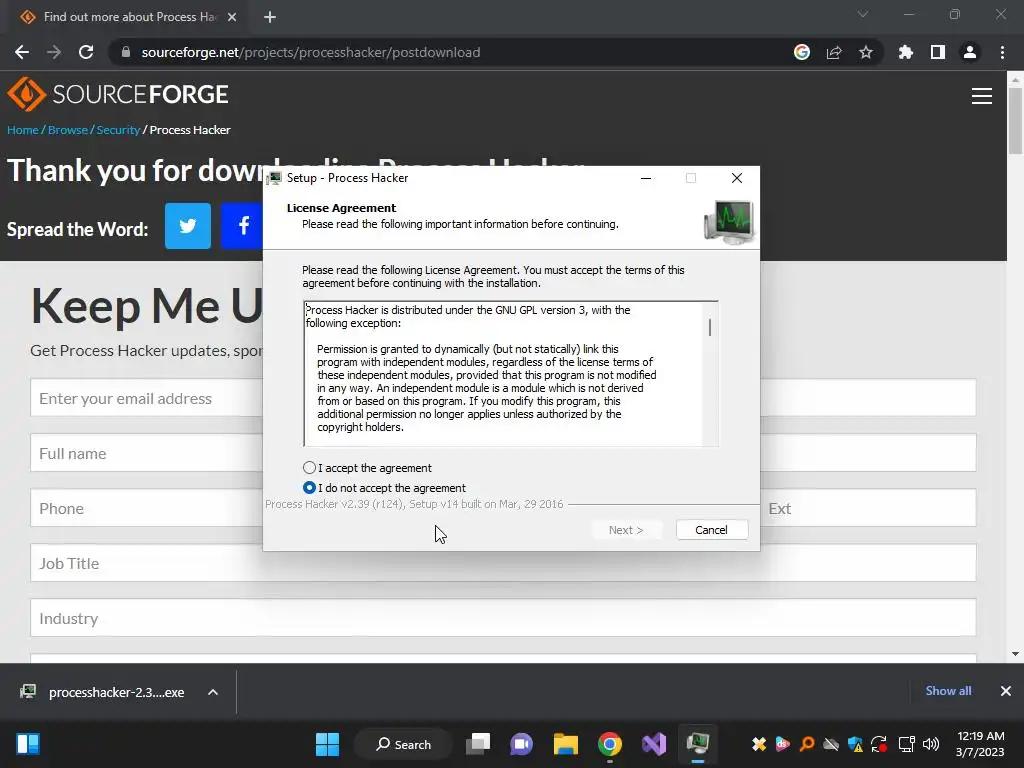Open a new Chrome tab
Viewport: 1024px width, 768px height.
click(270, 17)
